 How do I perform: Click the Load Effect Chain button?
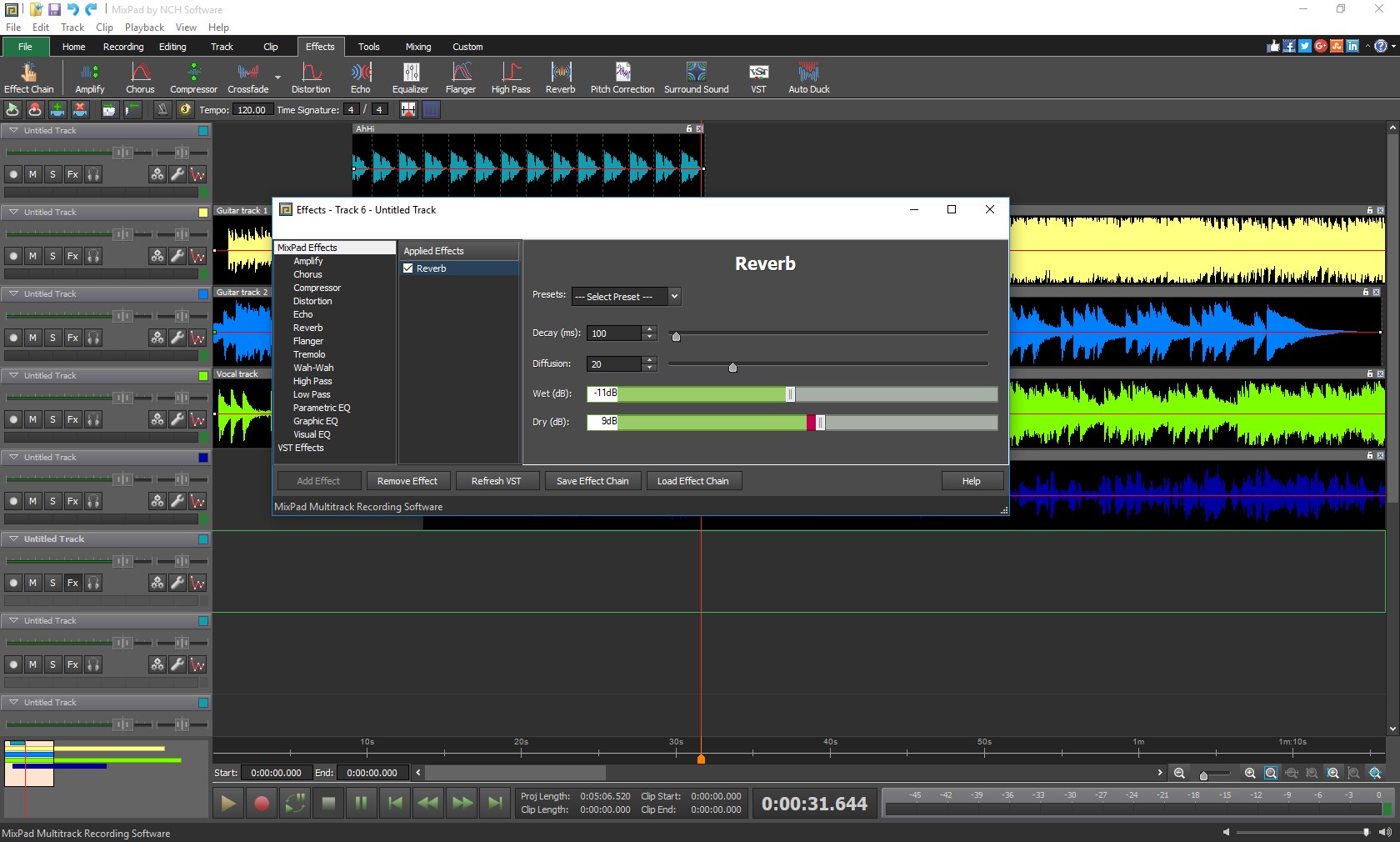693,480
